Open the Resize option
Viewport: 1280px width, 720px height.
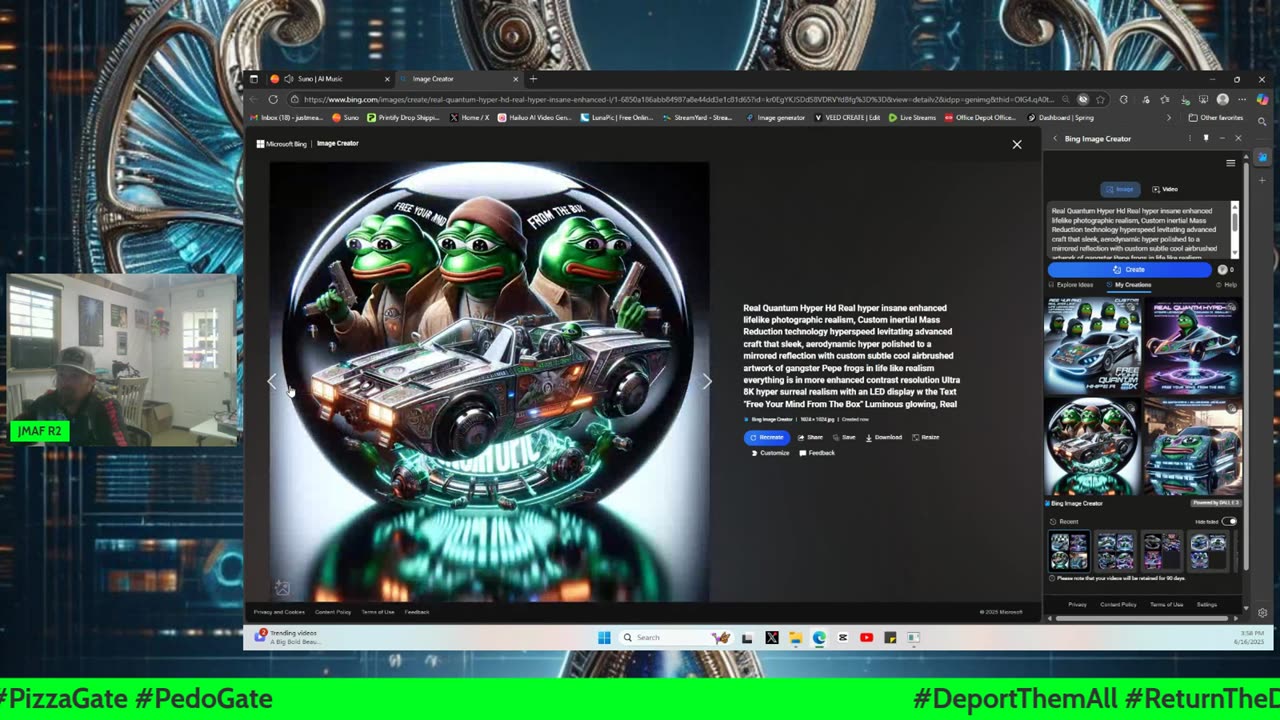(926, 437)
